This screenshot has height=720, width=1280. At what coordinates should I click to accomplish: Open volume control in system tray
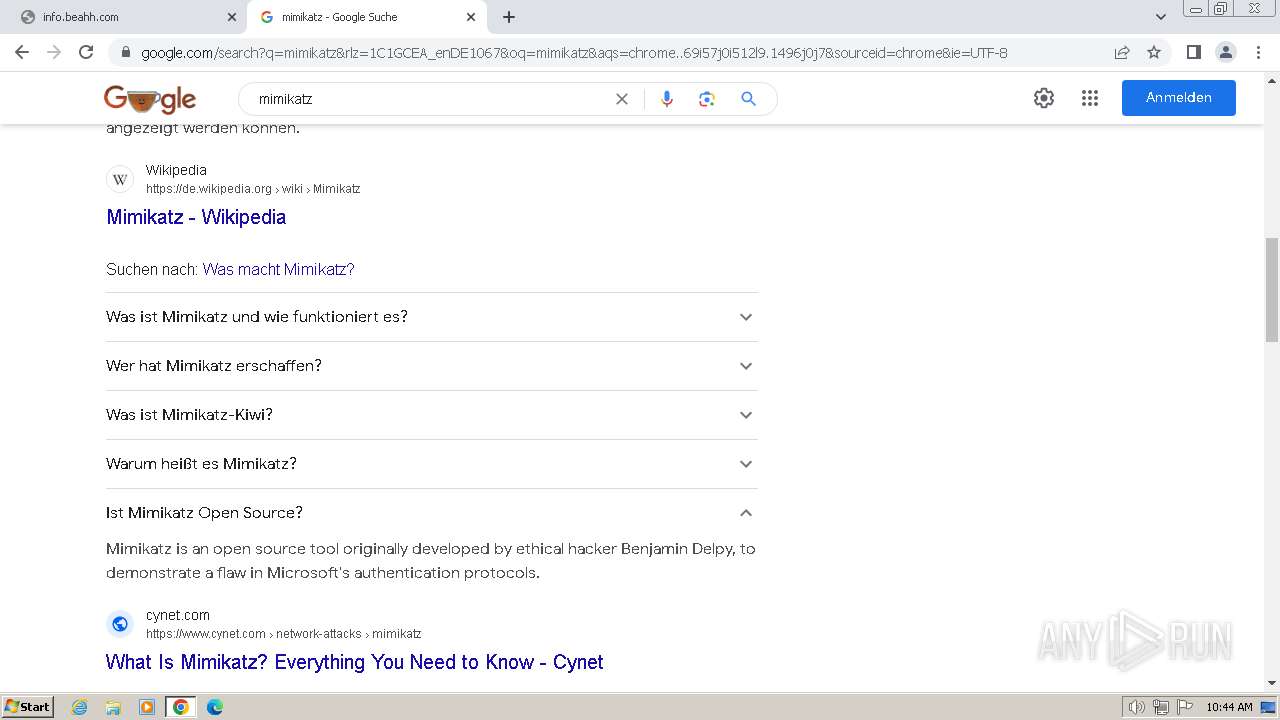tap(1137, 707)
